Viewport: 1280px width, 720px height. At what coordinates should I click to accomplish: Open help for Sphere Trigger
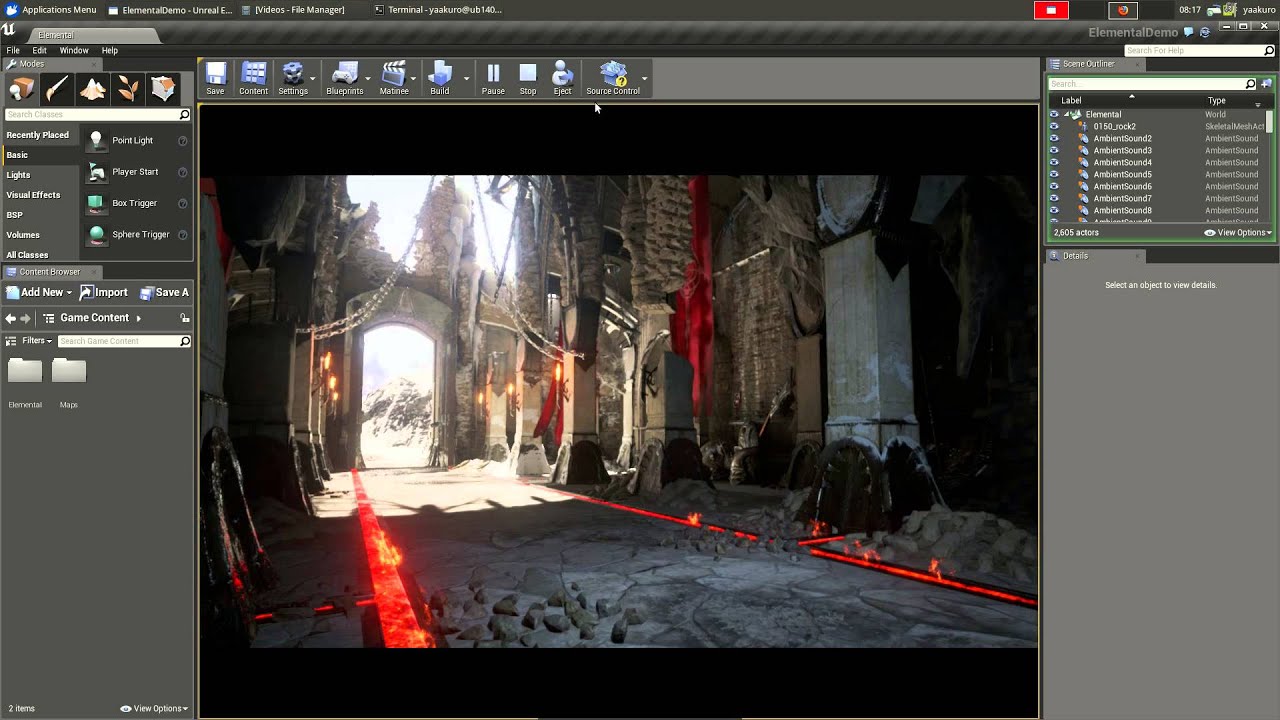tap(182, 235)
